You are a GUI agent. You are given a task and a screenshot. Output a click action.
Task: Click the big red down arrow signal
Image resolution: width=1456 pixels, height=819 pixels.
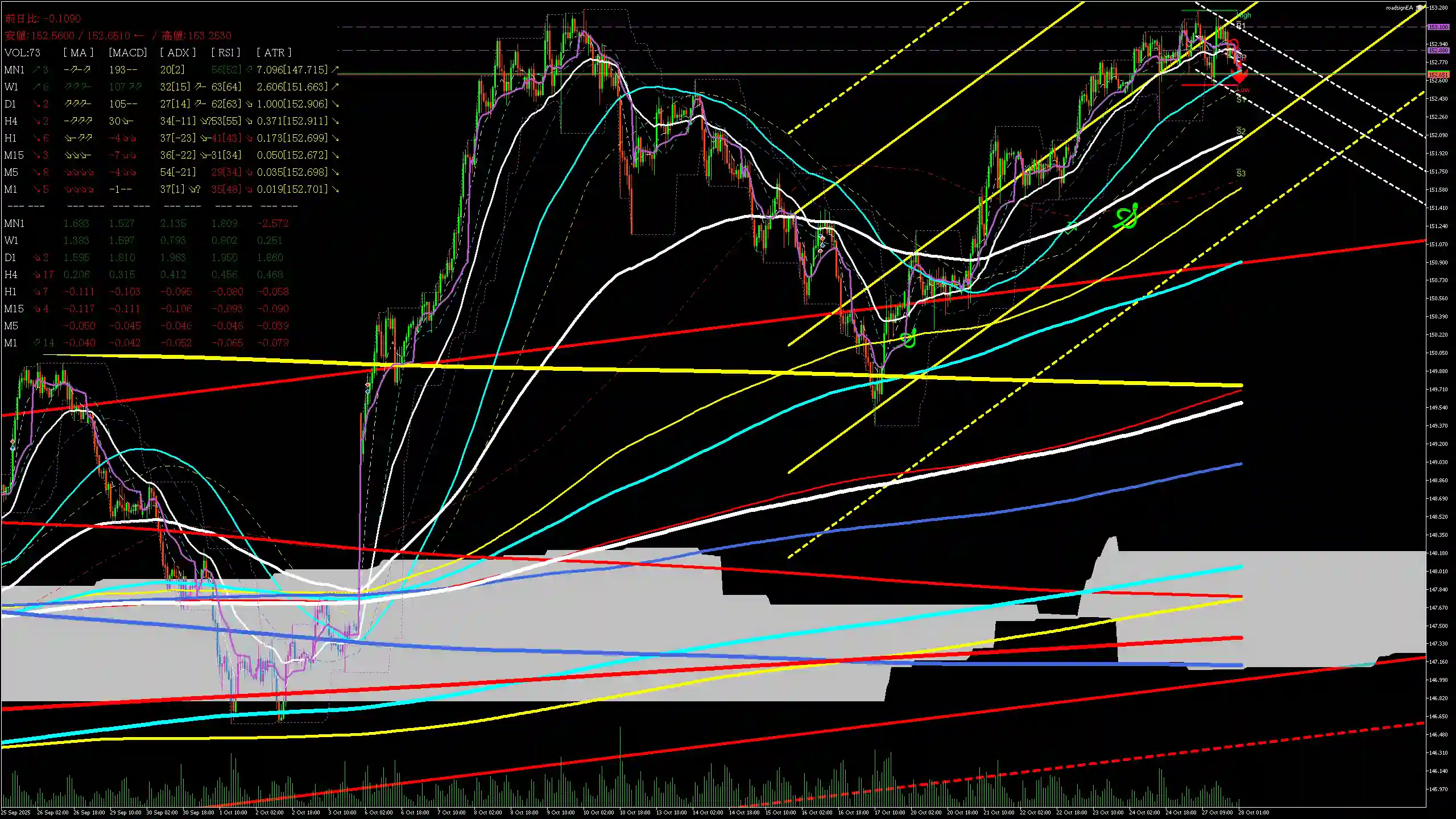[x=1239, y=76]
